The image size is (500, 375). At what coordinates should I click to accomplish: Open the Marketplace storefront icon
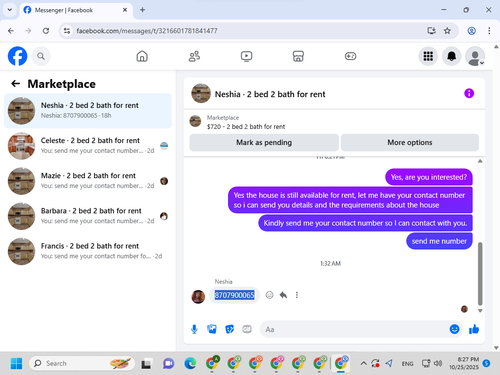[298, 56]
